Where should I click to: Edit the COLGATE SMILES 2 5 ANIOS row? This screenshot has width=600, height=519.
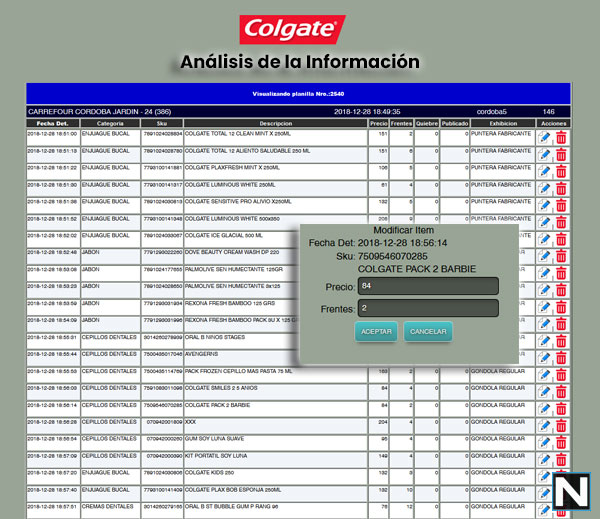pos(544,392)
